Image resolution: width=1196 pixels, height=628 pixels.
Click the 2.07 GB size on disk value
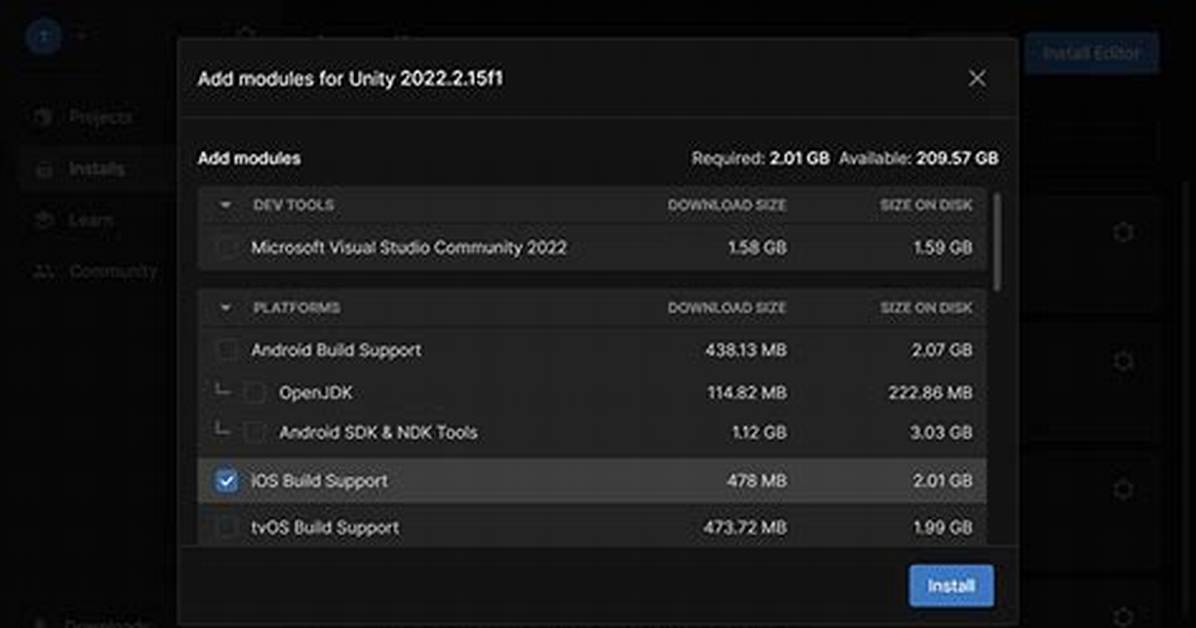pos(942,350)
